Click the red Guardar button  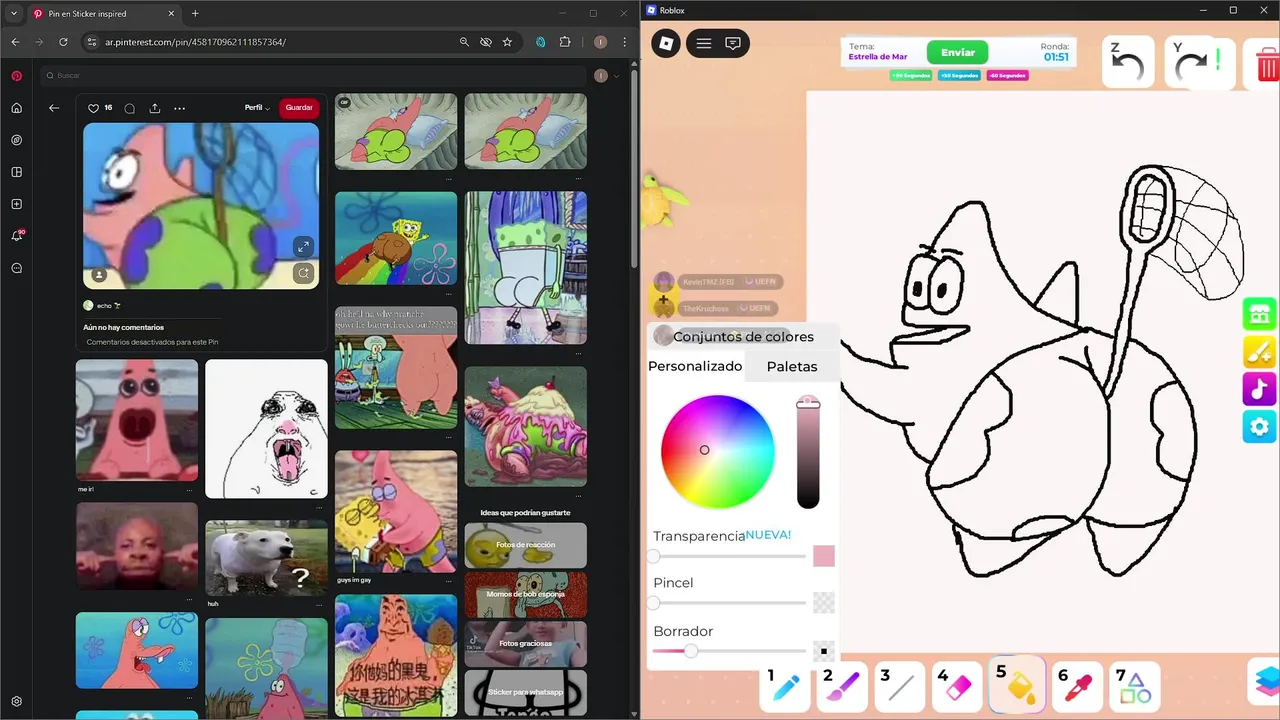point(299,108)
